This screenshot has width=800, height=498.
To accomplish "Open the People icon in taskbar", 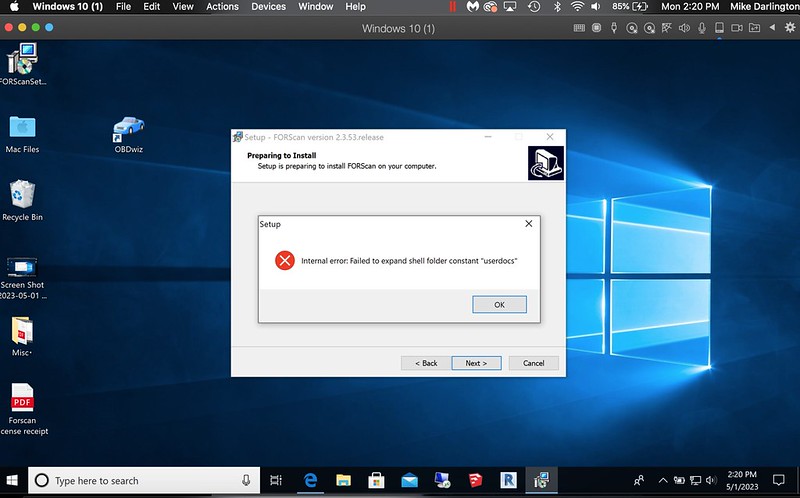I will (638, 480).
